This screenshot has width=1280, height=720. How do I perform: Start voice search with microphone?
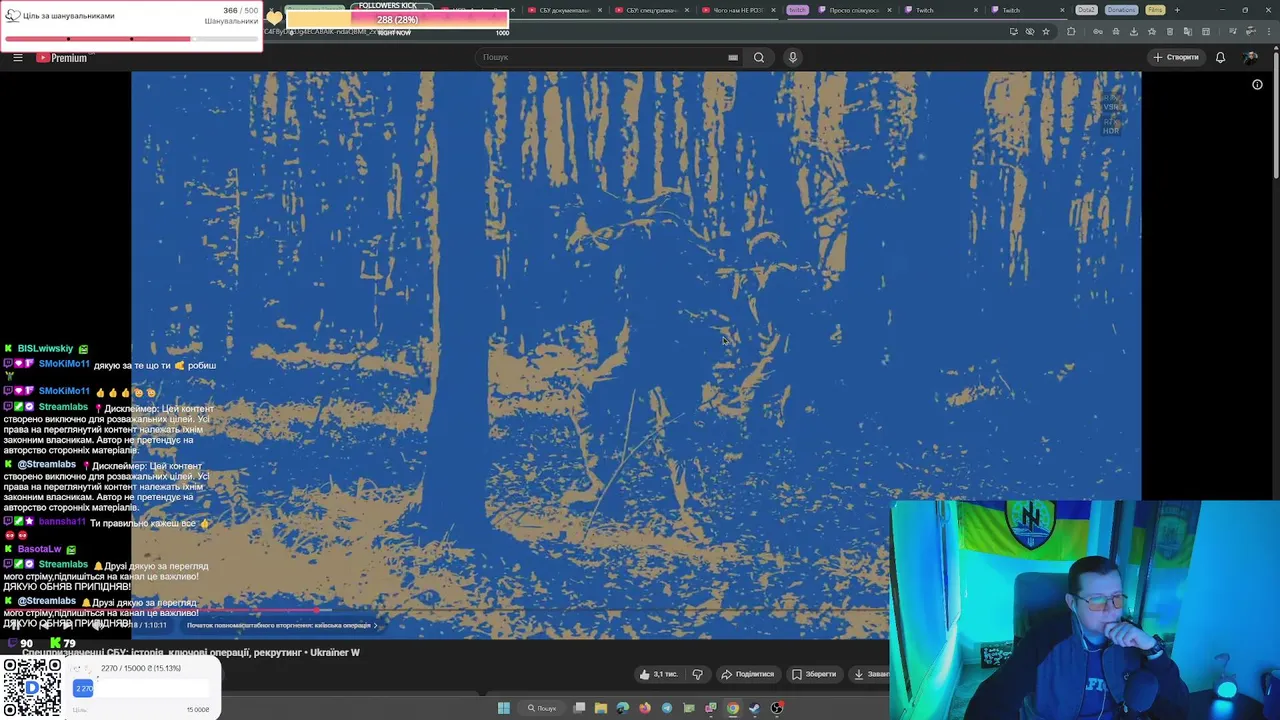(793, 57)
